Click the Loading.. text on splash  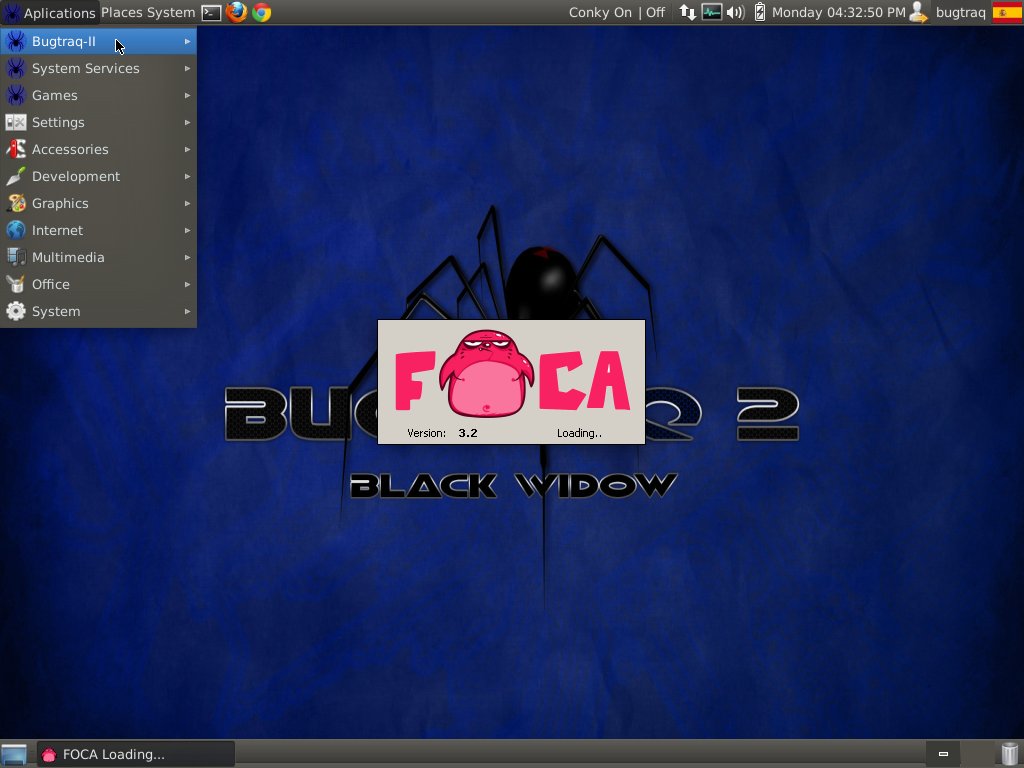[579, 433]
